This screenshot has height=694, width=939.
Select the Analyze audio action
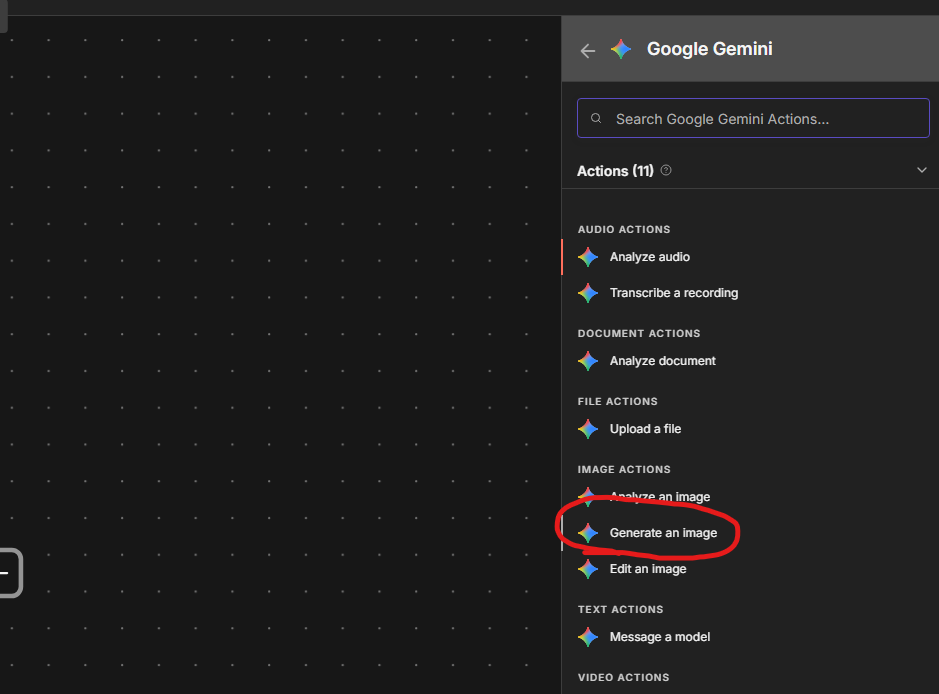pyautogui.click(x=750, y=257)
